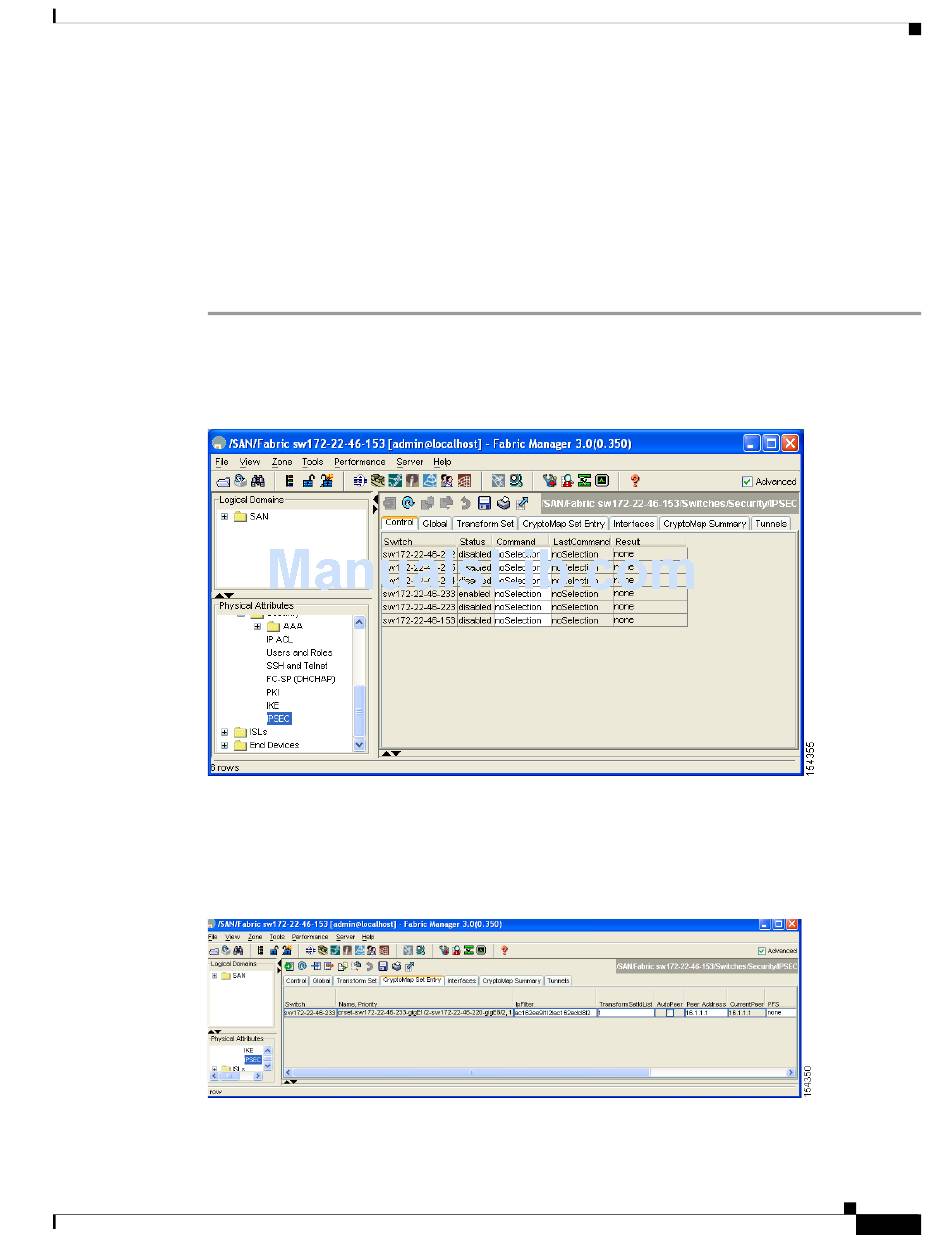Toggle the Advanced checkbox in upper window
Image resolution: width=950 pixels, height=1248 pixels.
pyautogui.click(x=747, y=482)
